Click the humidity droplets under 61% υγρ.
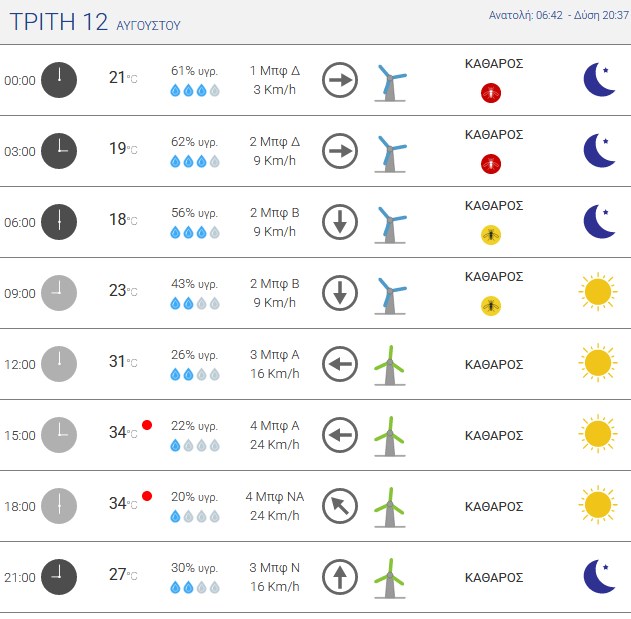This screenshot has height=619, width=631. tap(195, 90)
